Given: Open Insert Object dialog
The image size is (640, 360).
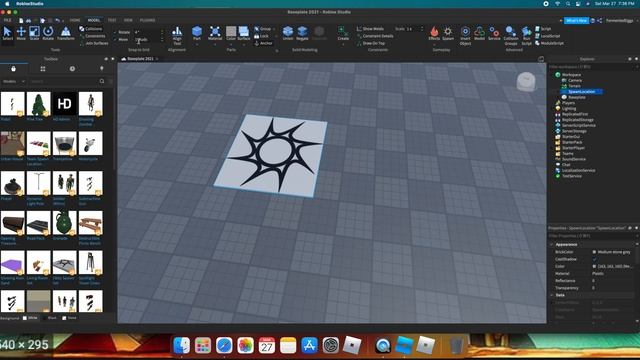Looking at the screenshot, I should 465,35.
